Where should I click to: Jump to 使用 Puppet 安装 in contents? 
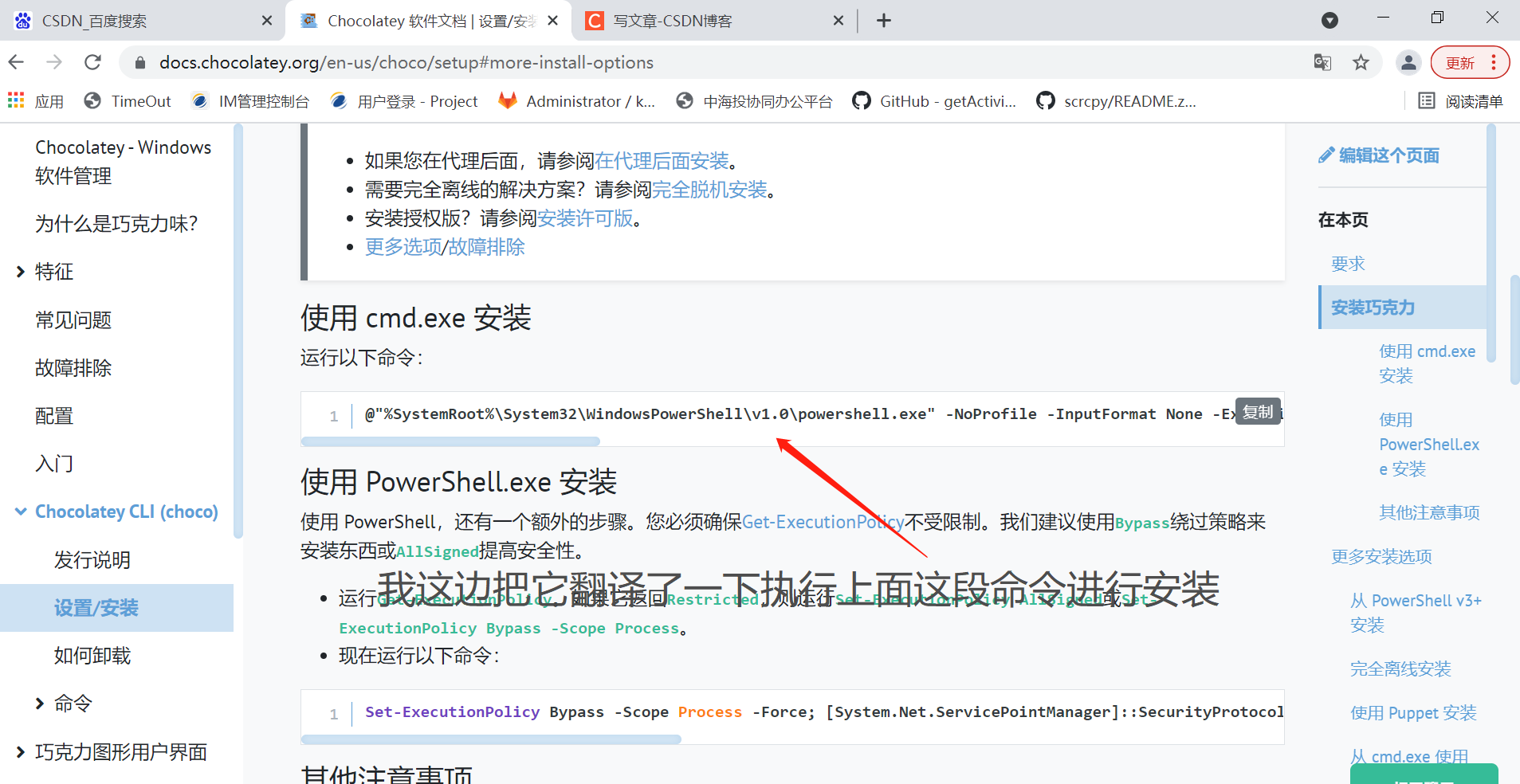click(x=1413, y=712)
